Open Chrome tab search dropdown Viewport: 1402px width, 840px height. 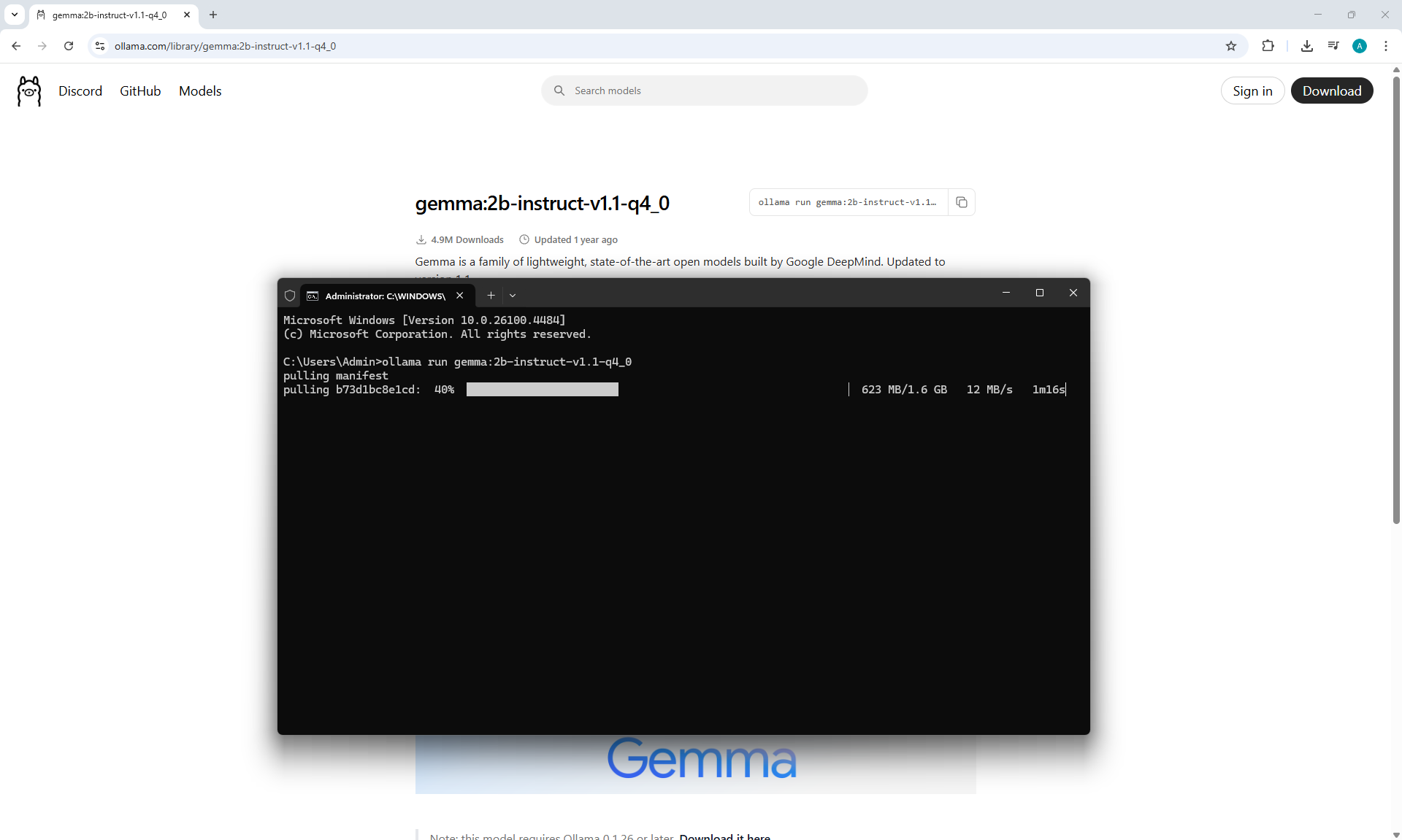coord(14,15)
